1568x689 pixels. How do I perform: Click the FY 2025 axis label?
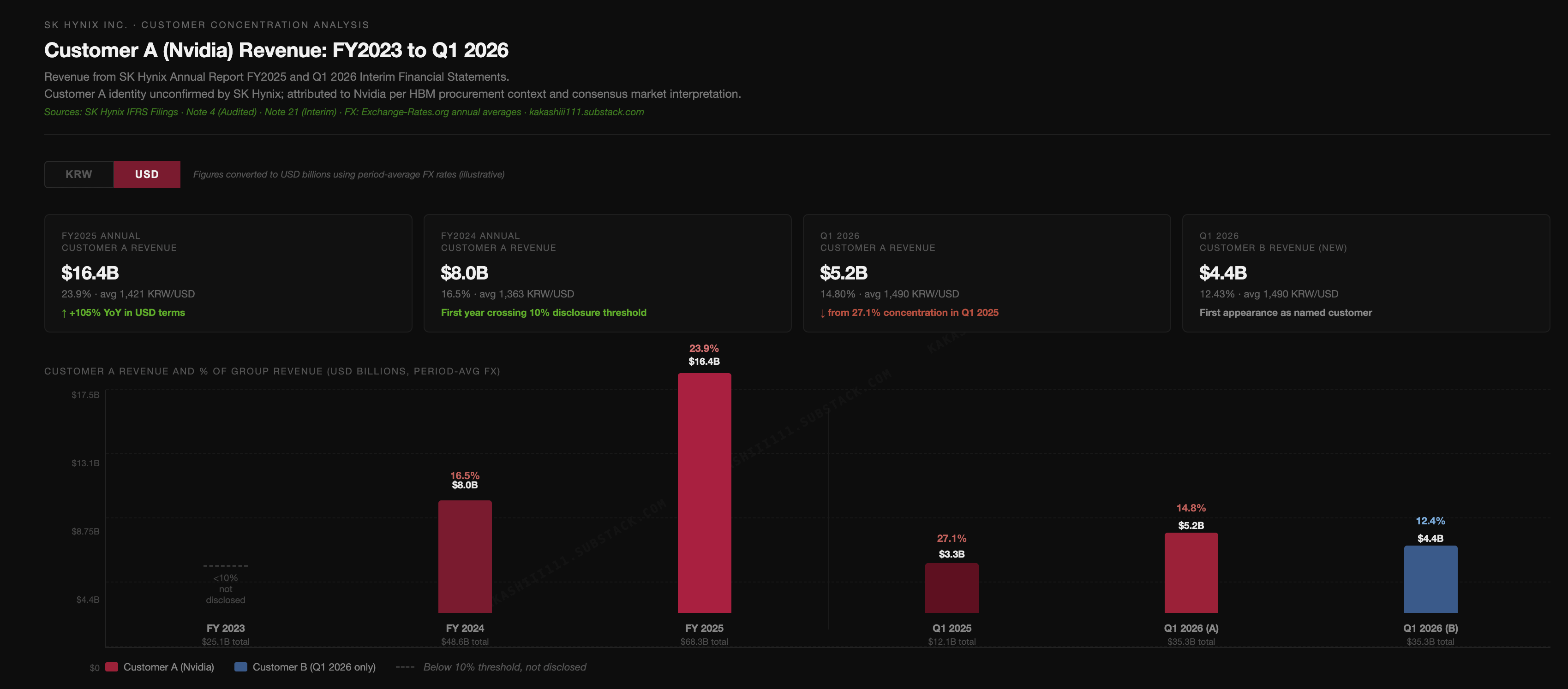pos(704,628)
